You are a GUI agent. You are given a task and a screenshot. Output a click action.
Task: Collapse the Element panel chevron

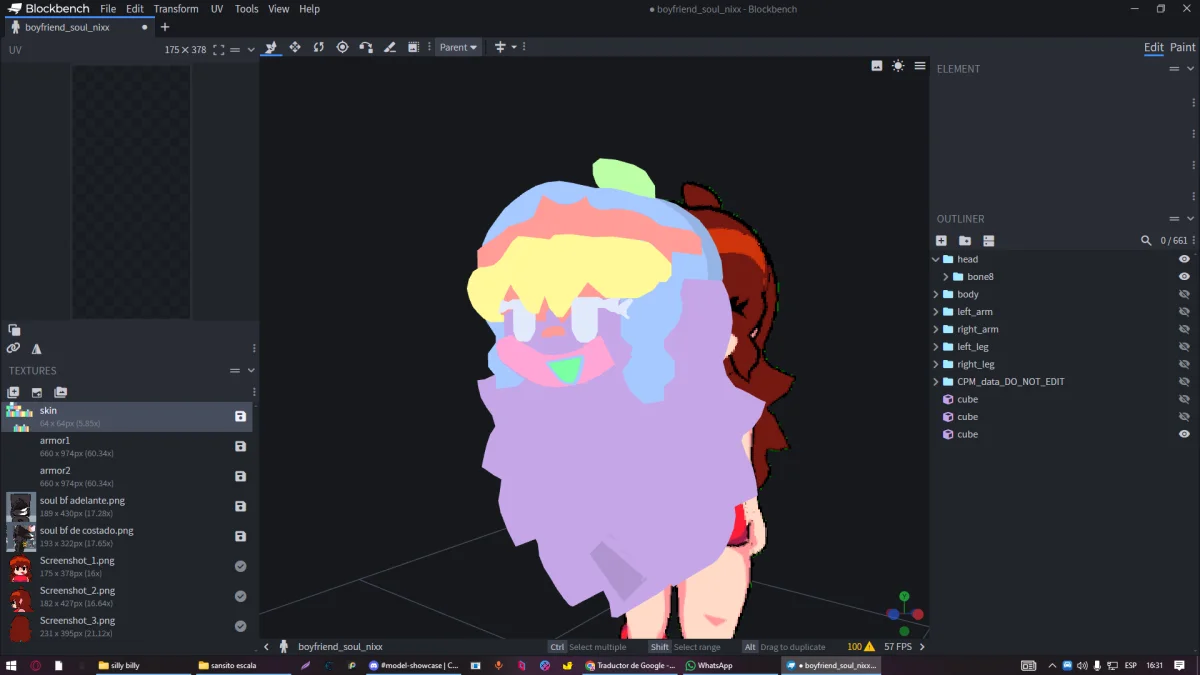pos(1190,69)
